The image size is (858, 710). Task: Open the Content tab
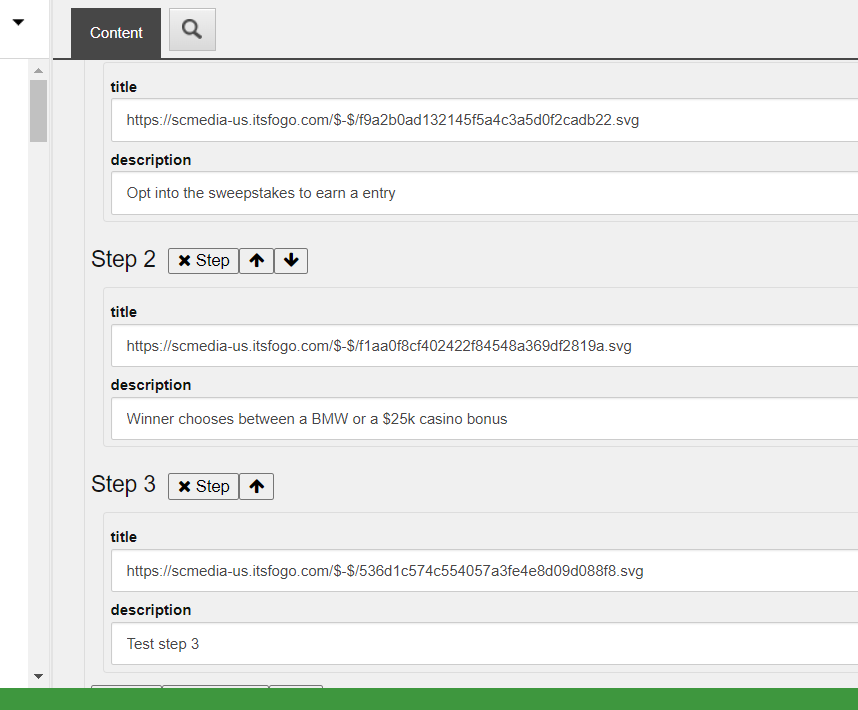point(116,33)
